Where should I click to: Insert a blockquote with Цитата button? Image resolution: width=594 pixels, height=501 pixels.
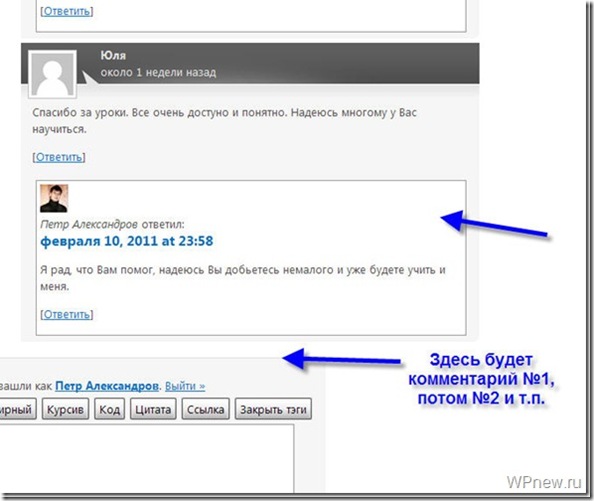click(x=153, y=409)
